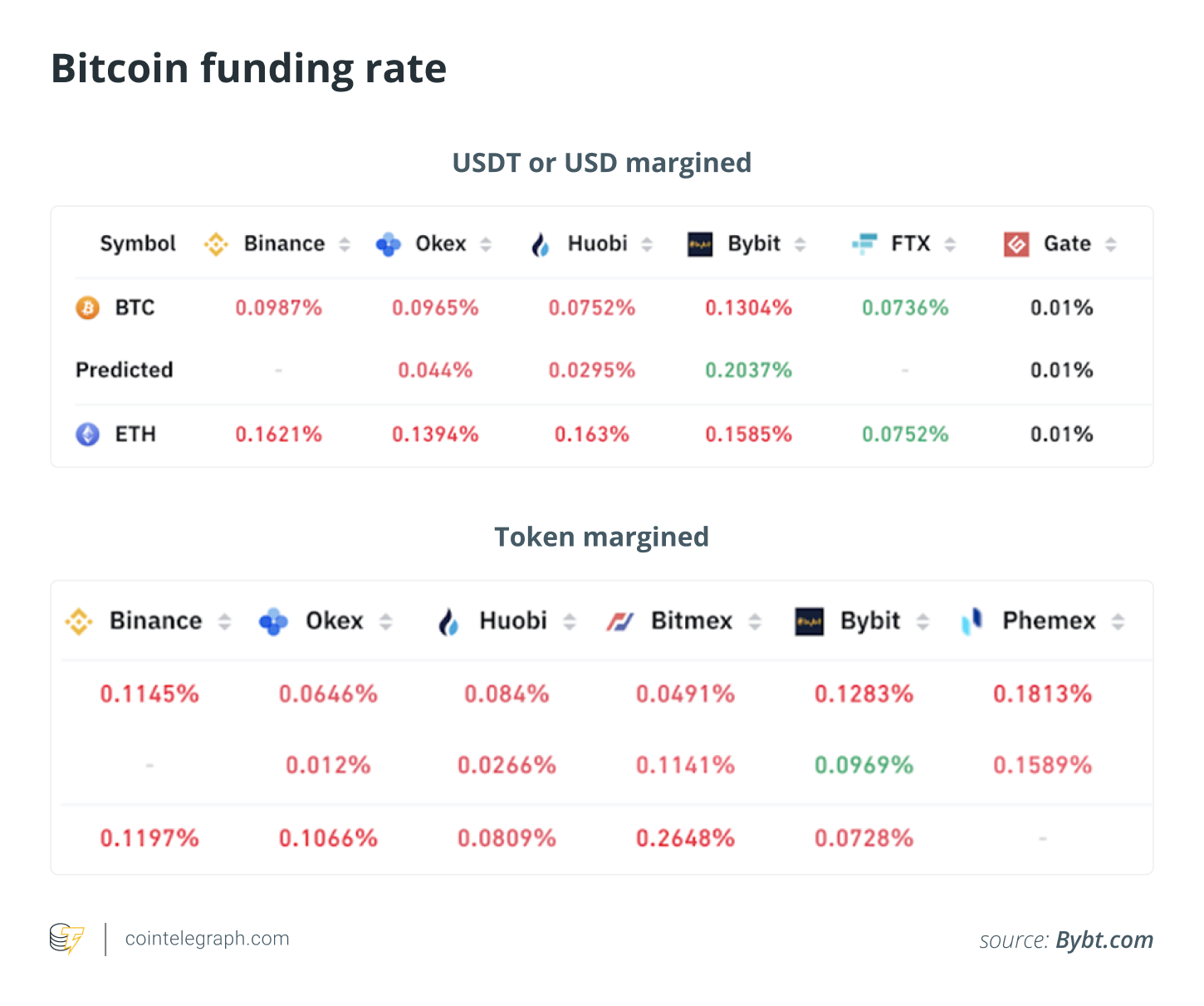Click the Symbol column header
The image size is (1204, 1006).
[138, 244]
